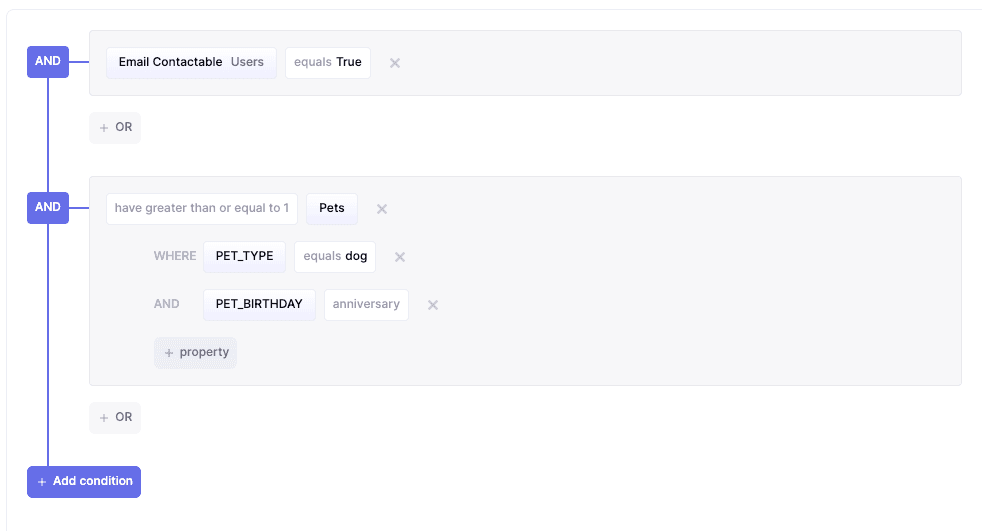This screenshot has width=982, height=531.
Task: Click the WHERE label before PET_TYPE
Action: (x=175, y=256)
